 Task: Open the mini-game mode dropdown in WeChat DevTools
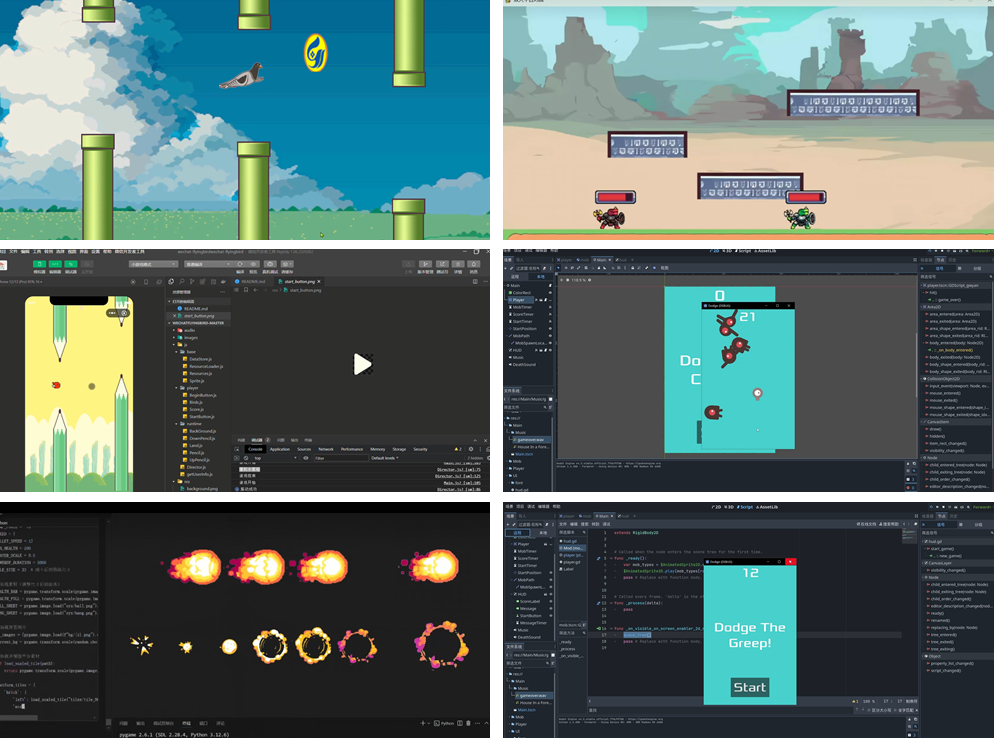pyautogui.click(x=153, y=264)
